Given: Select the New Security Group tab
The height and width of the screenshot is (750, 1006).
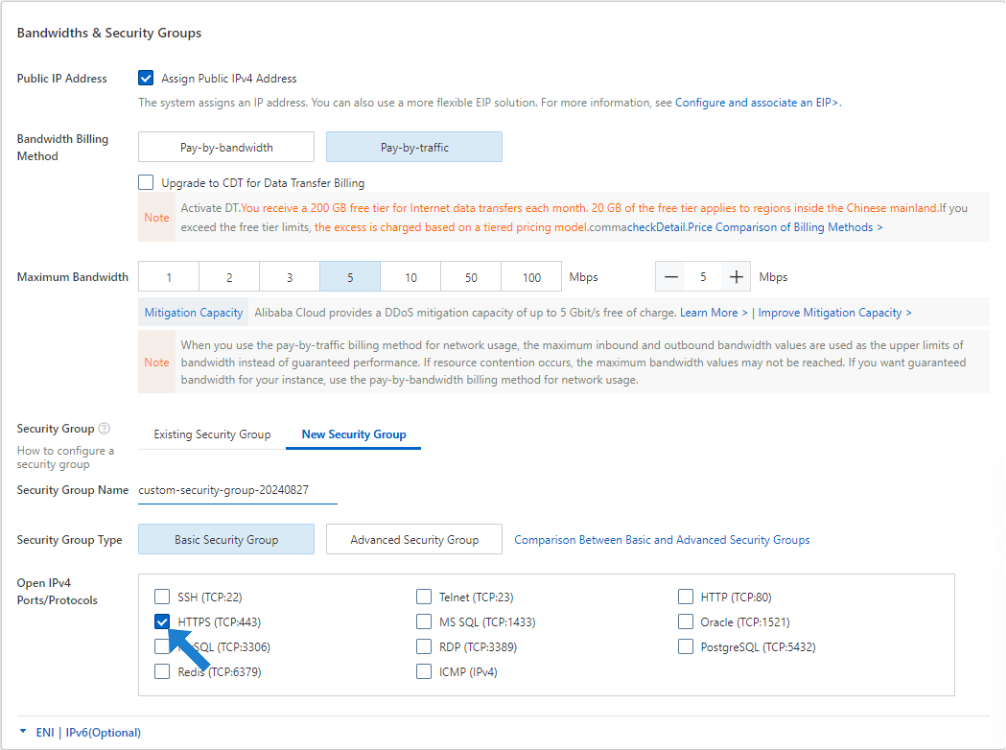Looking at the screenshot, I should [x=353, y=435].
